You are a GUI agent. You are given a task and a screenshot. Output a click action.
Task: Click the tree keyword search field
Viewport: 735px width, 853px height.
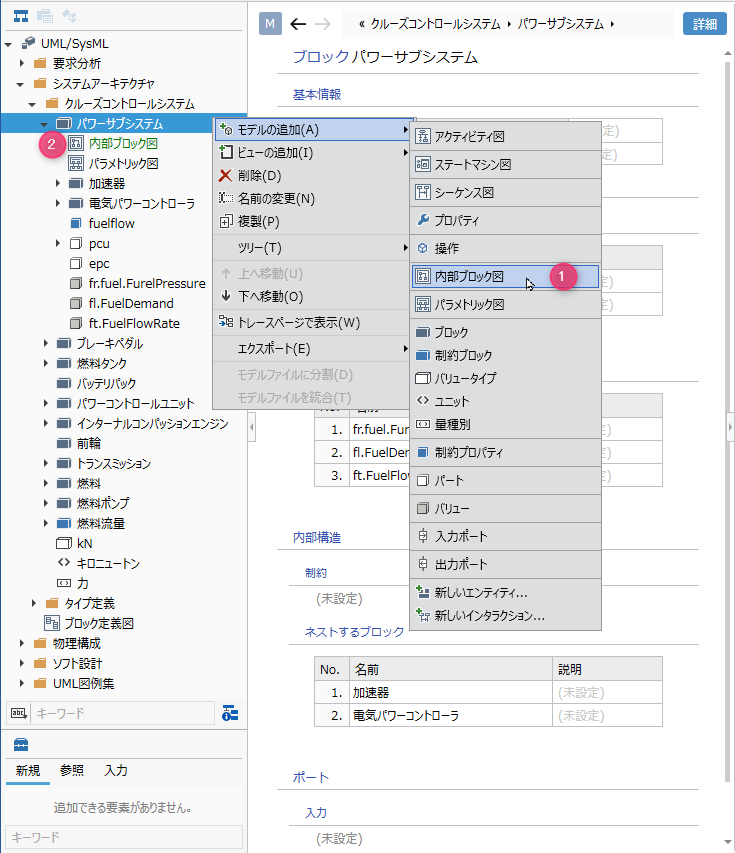(122, 713)
